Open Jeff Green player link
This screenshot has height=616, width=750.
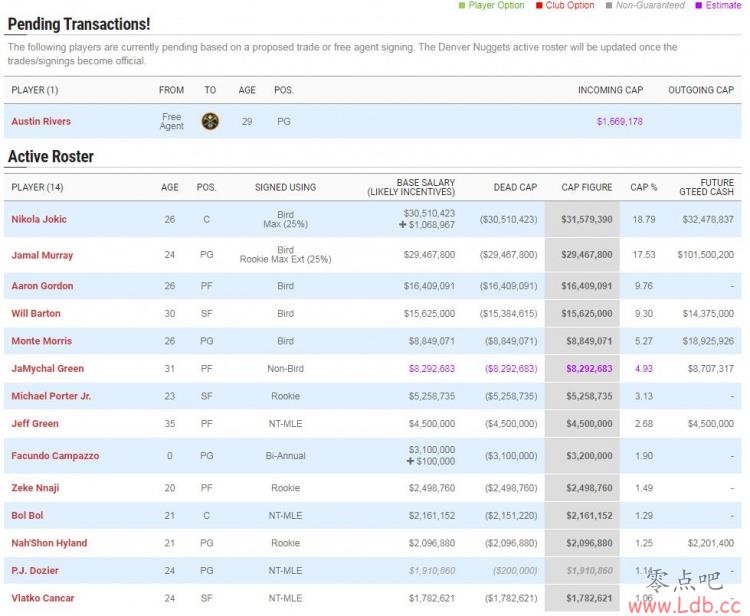pos(35,424)
